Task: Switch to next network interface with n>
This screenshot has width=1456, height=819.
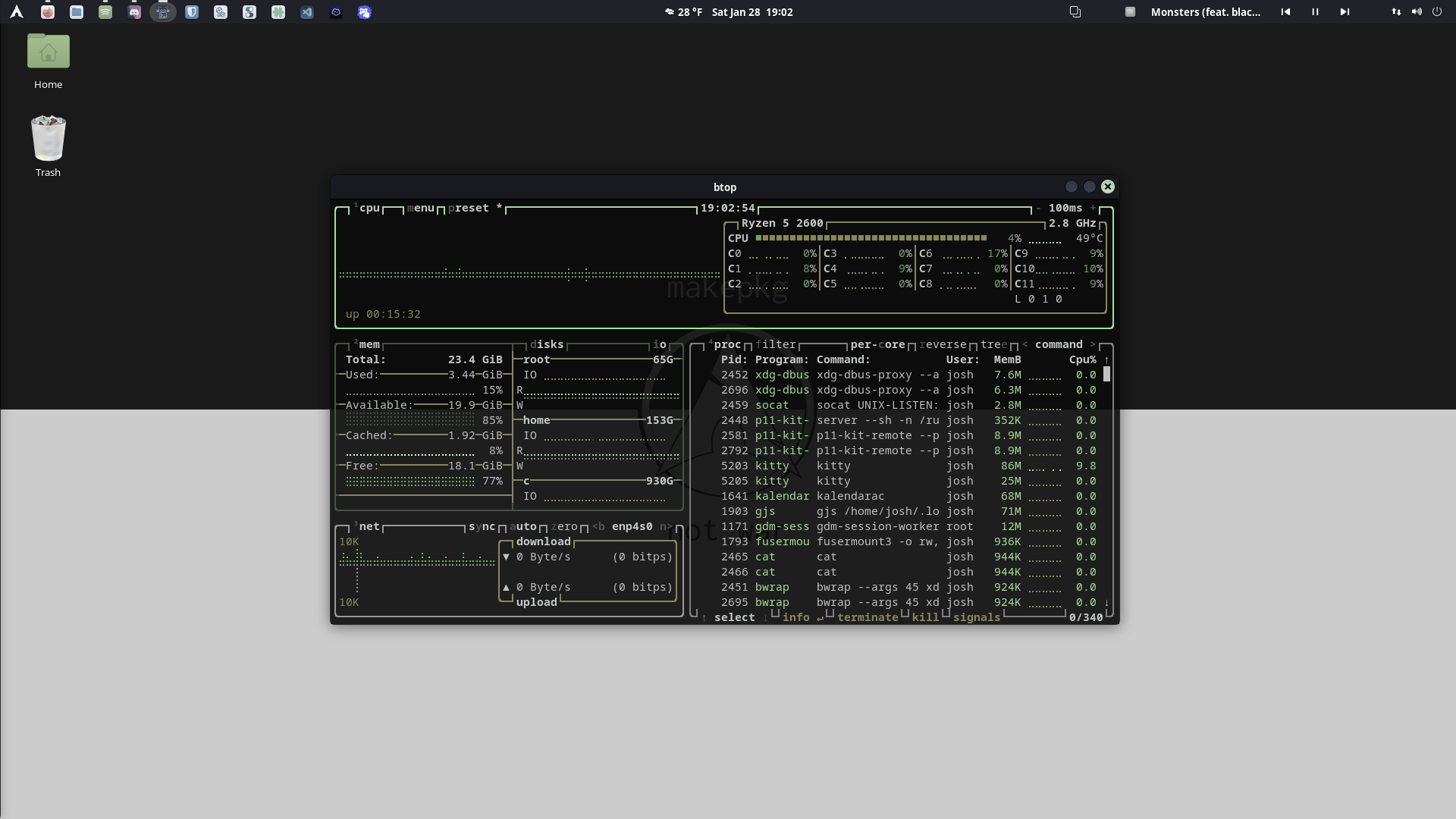Action: pyautogui.click(x=666, y=526)
